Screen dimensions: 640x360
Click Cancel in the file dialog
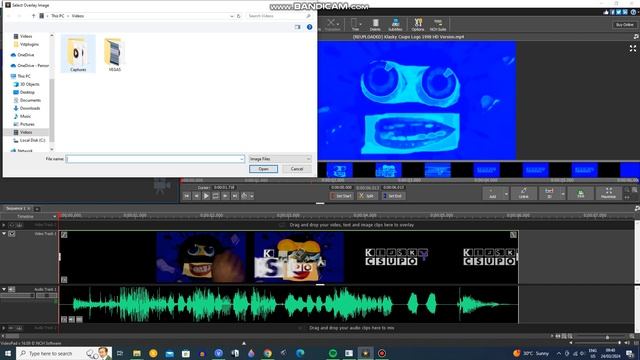coord(297,169)
